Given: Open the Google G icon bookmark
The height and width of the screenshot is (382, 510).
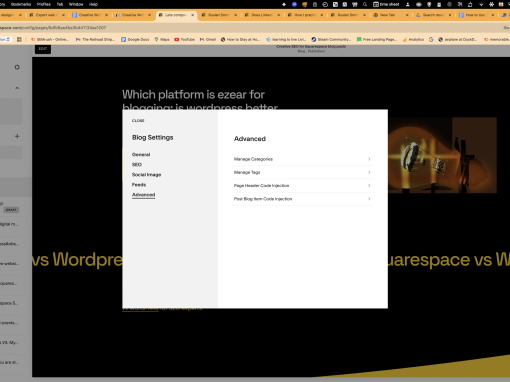Looking at the screenshot, I should 431,39.
